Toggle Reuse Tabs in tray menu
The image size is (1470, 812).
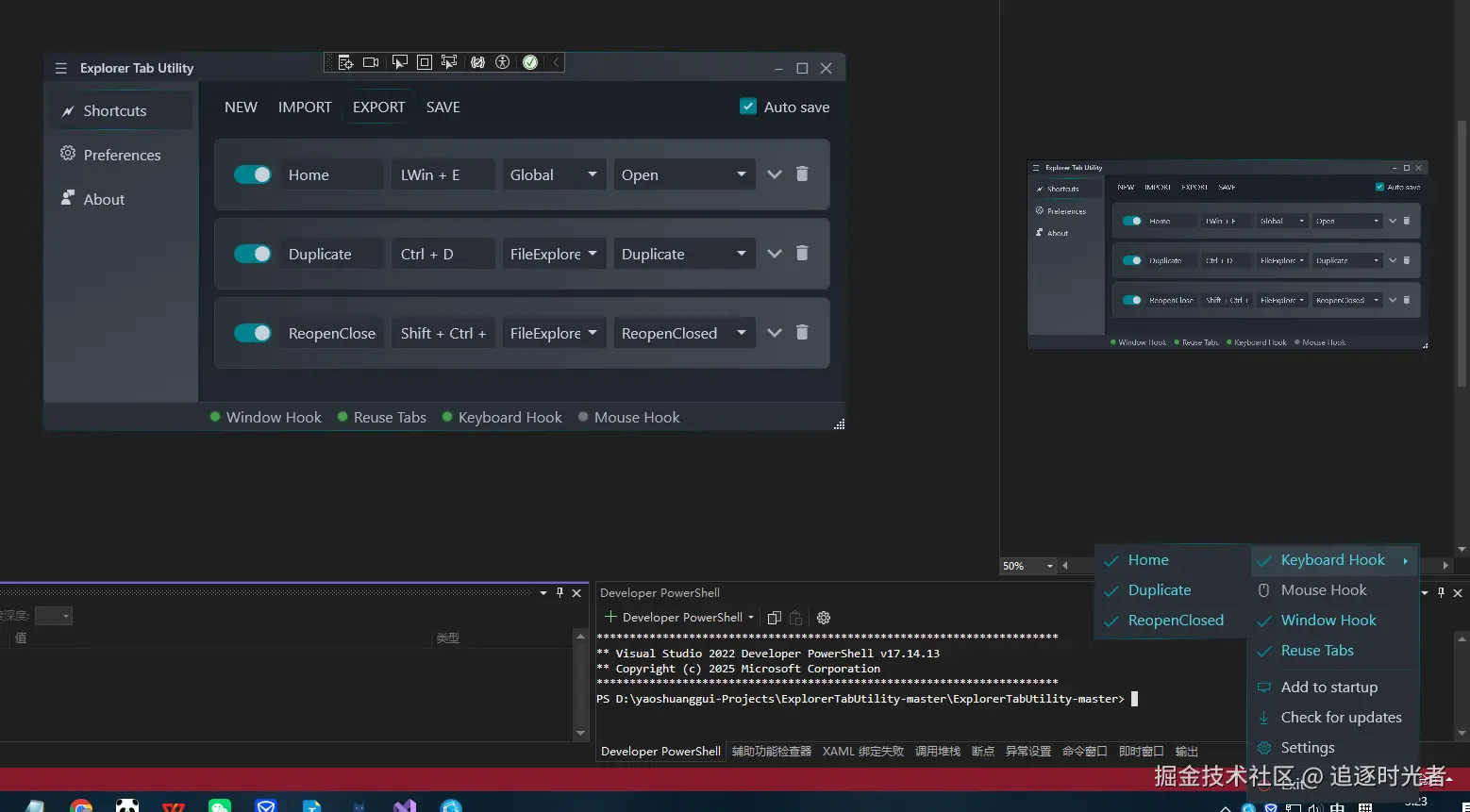click(x=1334, y=651)
